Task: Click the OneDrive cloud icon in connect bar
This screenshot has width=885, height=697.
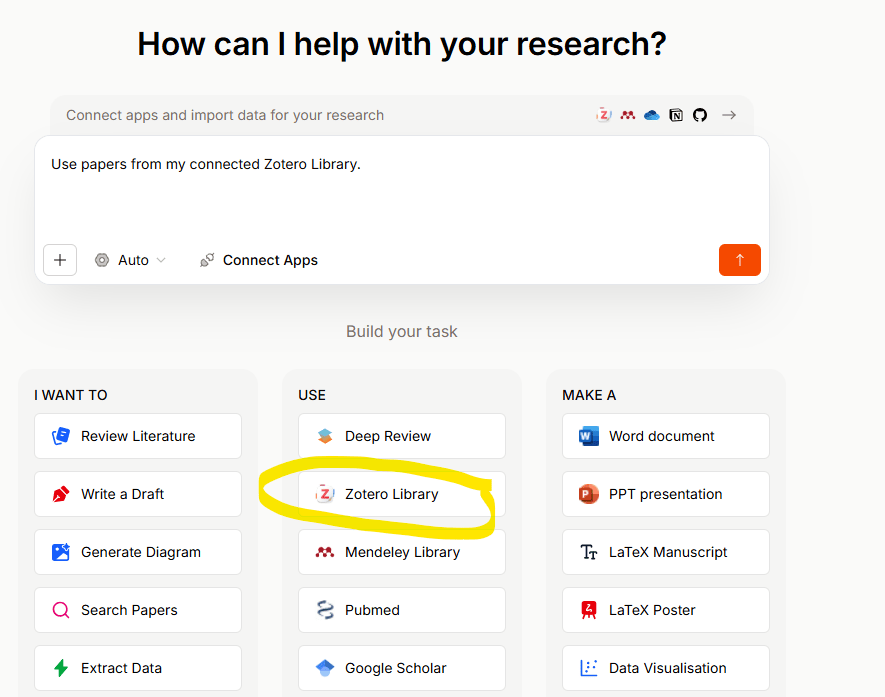Action: pyautogui.click(x=652, y=115)
